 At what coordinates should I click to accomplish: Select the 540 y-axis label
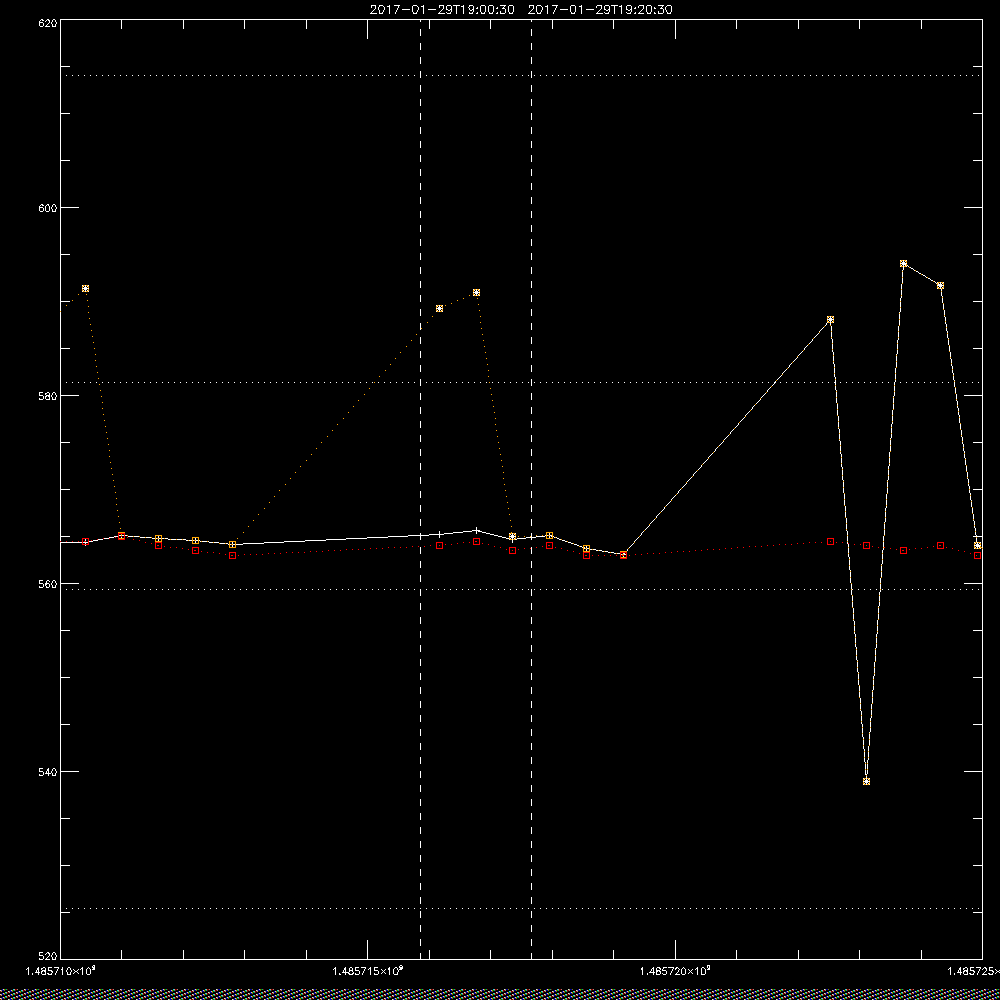pos(48,772)
